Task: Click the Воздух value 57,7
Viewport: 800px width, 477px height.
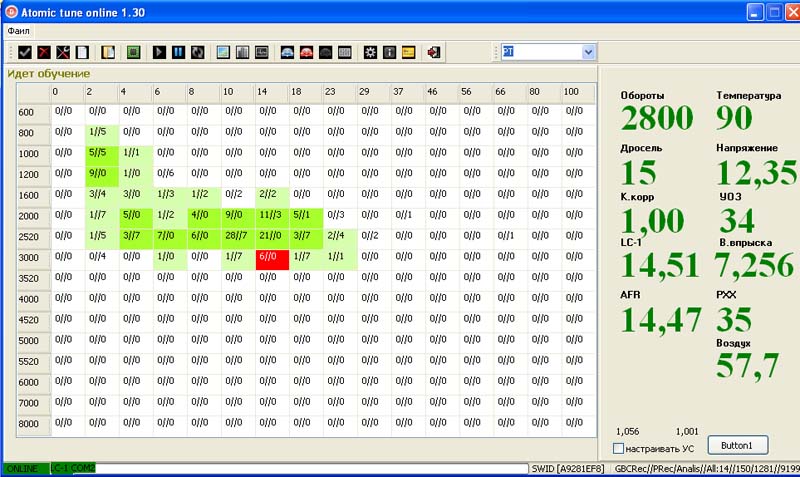Action: tap(747, 366)
